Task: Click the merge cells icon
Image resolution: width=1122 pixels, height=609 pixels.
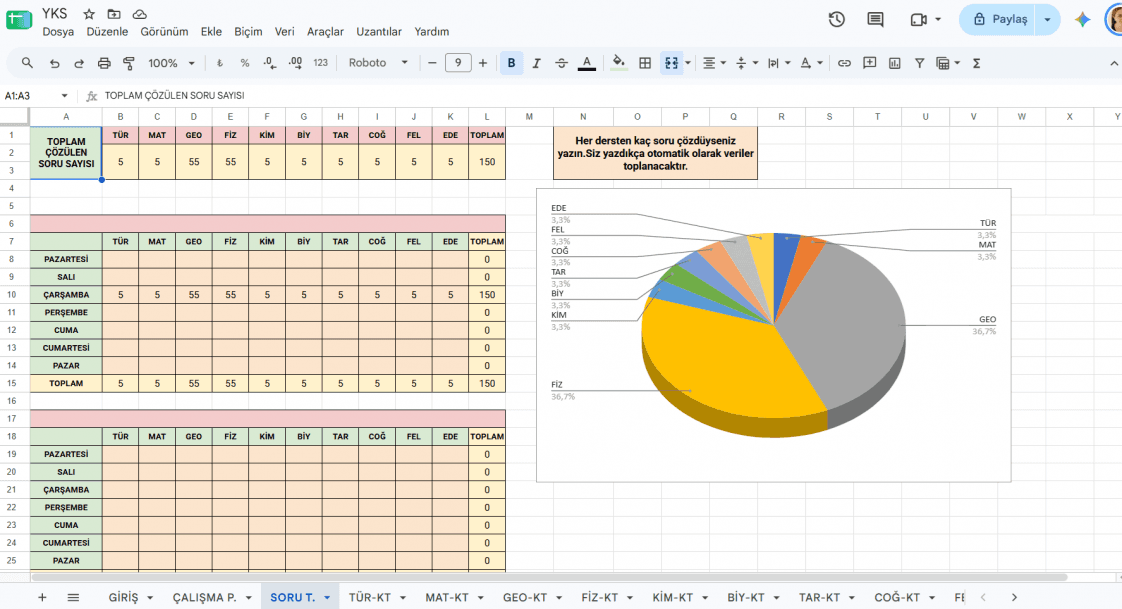Action: (671, 63)
